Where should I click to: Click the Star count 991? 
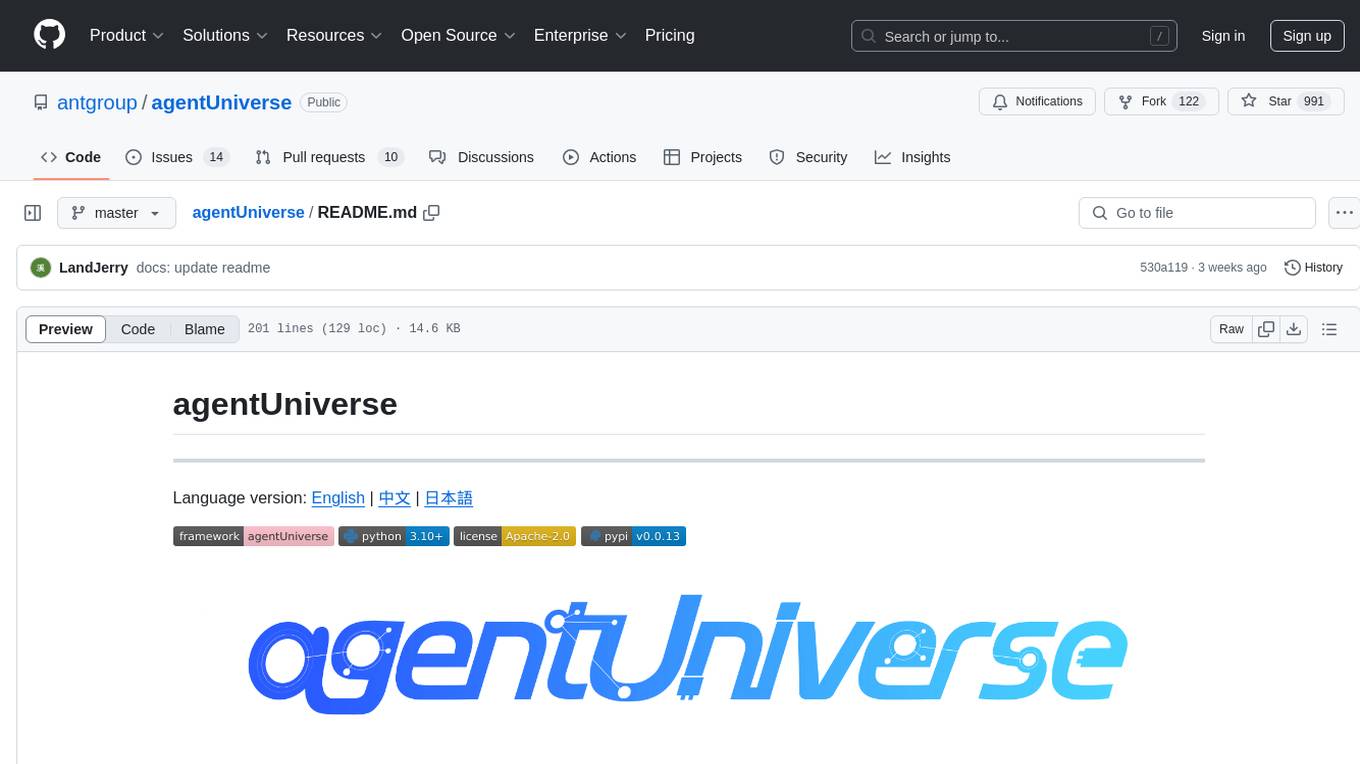tap(1314, 102)
